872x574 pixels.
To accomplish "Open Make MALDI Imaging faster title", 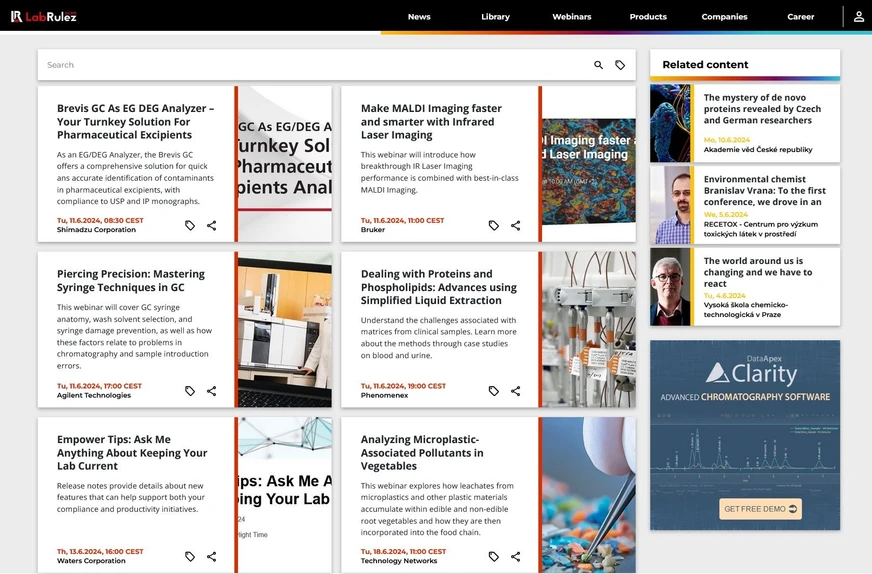I will 431,122.
